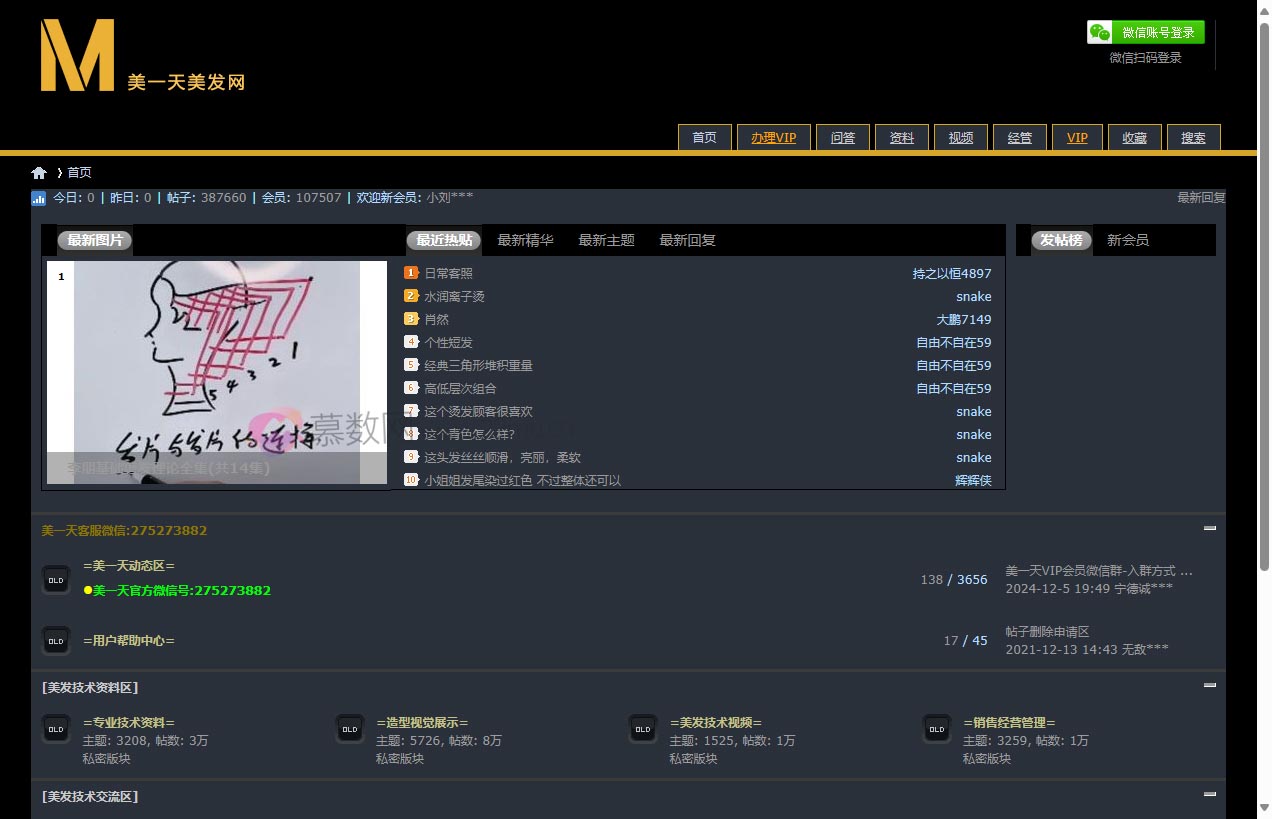Image resolution: width=1272 pixels, height=819 pixels.
Task: Switch to the 最新精华 tab
Action: pyautogui.click(x=525, y=240)
